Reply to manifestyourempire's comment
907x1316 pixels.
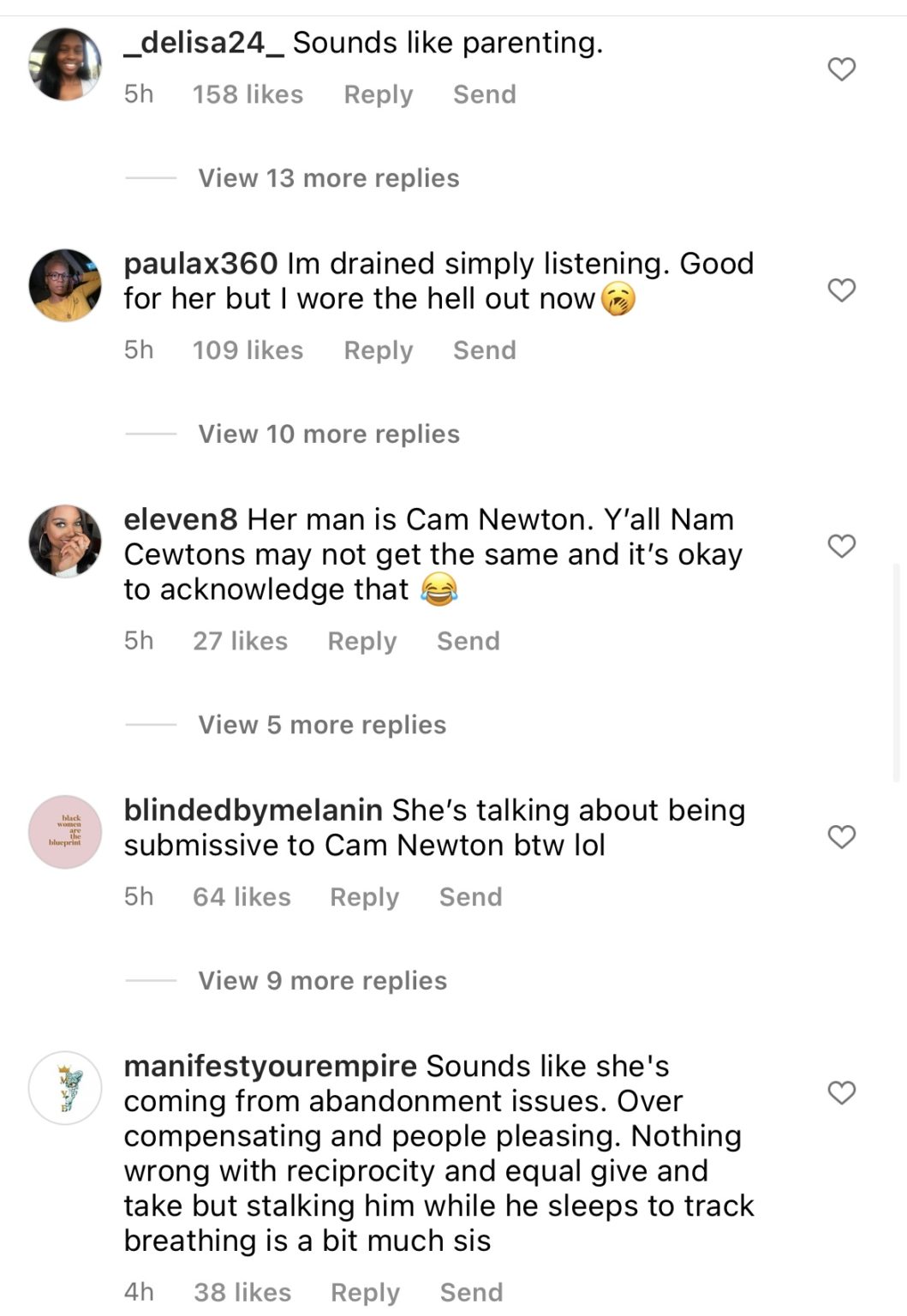(367, 1291)
